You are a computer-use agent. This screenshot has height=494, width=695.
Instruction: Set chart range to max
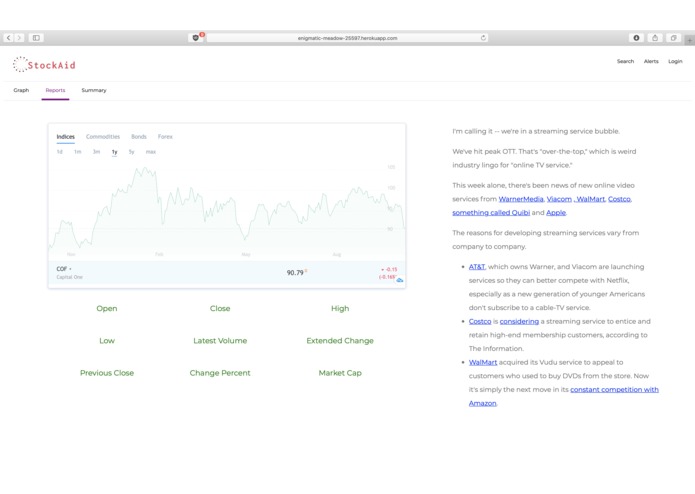pyautogui.click(x=151, y=152)
